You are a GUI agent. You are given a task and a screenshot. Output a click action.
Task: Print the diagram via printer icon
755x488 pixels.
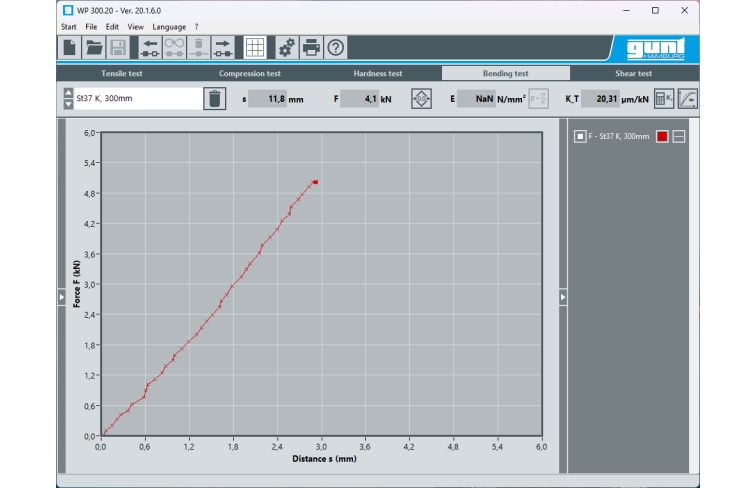point(311,47)
